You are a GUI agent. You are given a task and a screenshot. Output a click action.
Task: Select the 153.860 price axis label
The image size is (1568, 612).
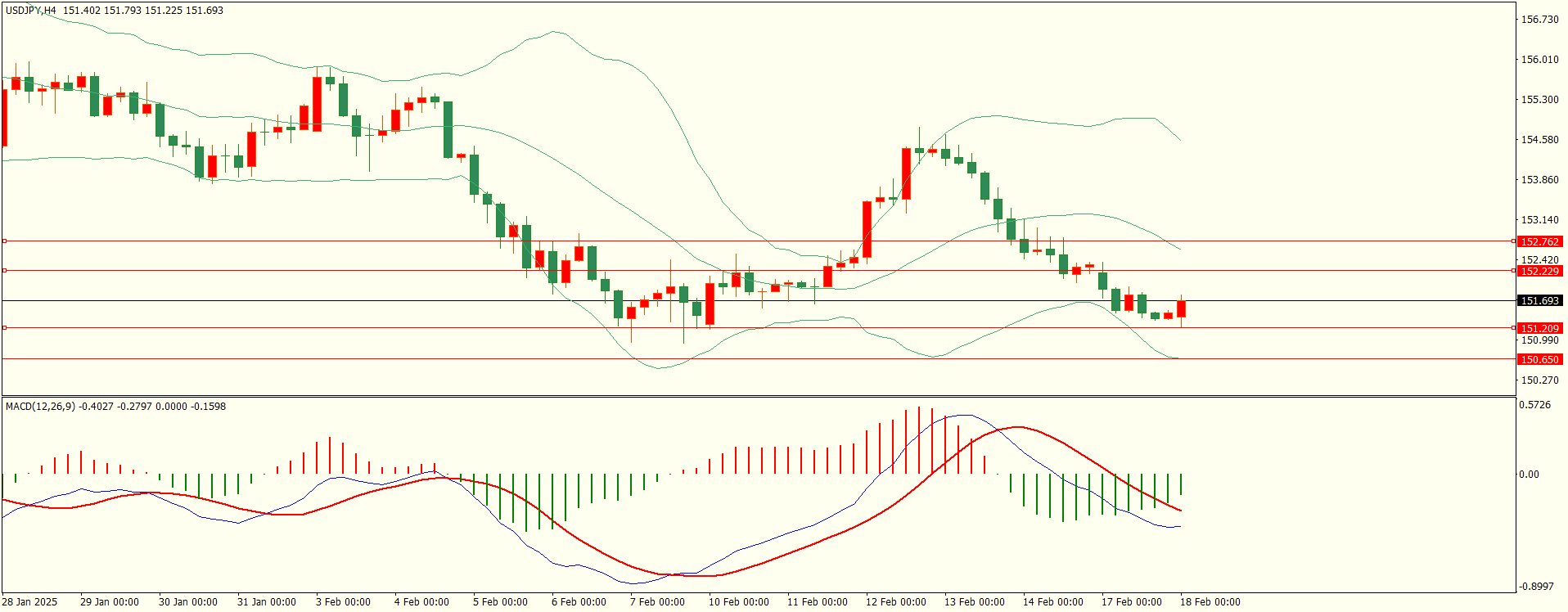click(x=1539, y=180)
